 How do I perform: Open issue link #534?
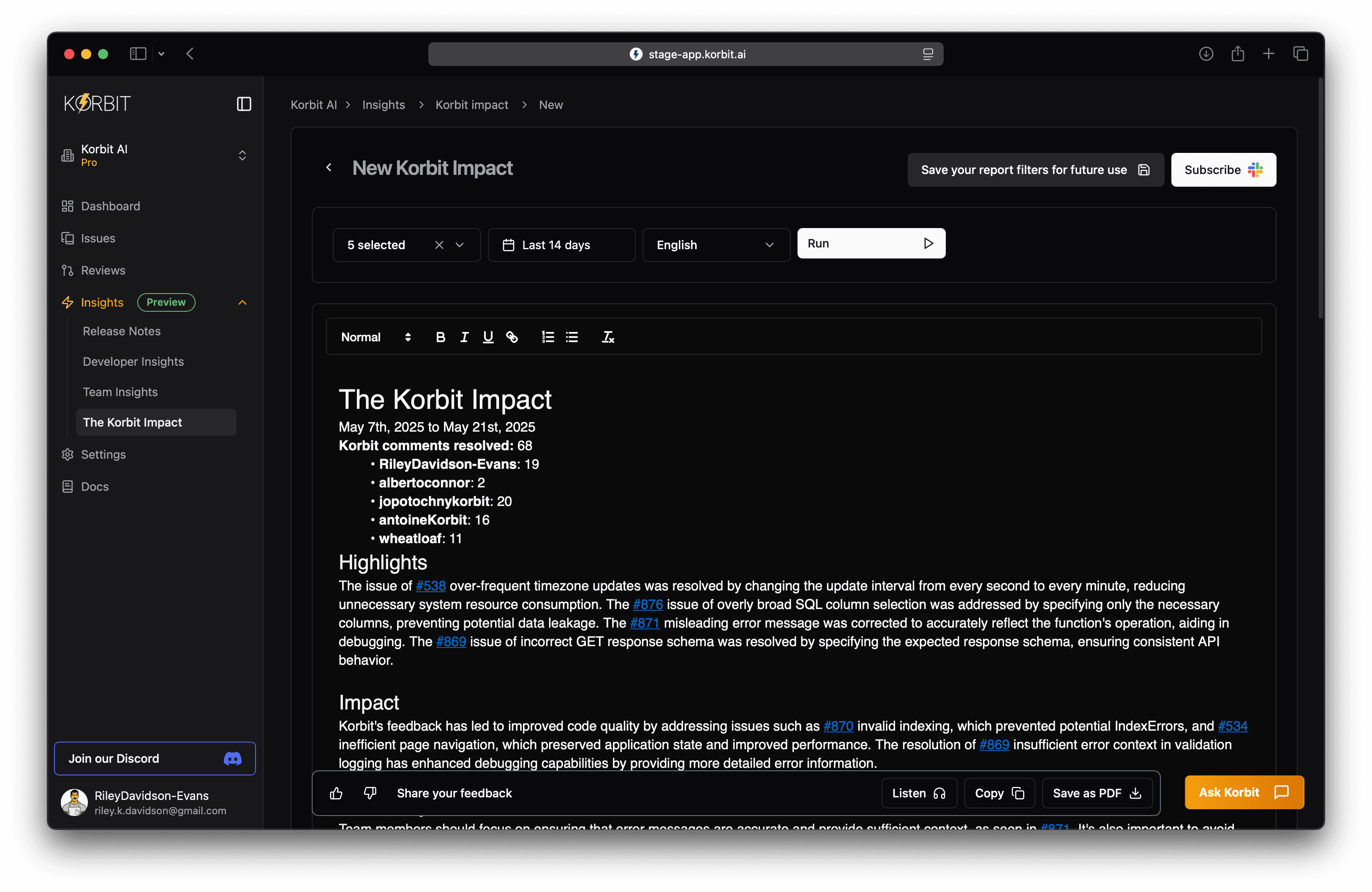pyautogui.click(x=1233, y=726)
